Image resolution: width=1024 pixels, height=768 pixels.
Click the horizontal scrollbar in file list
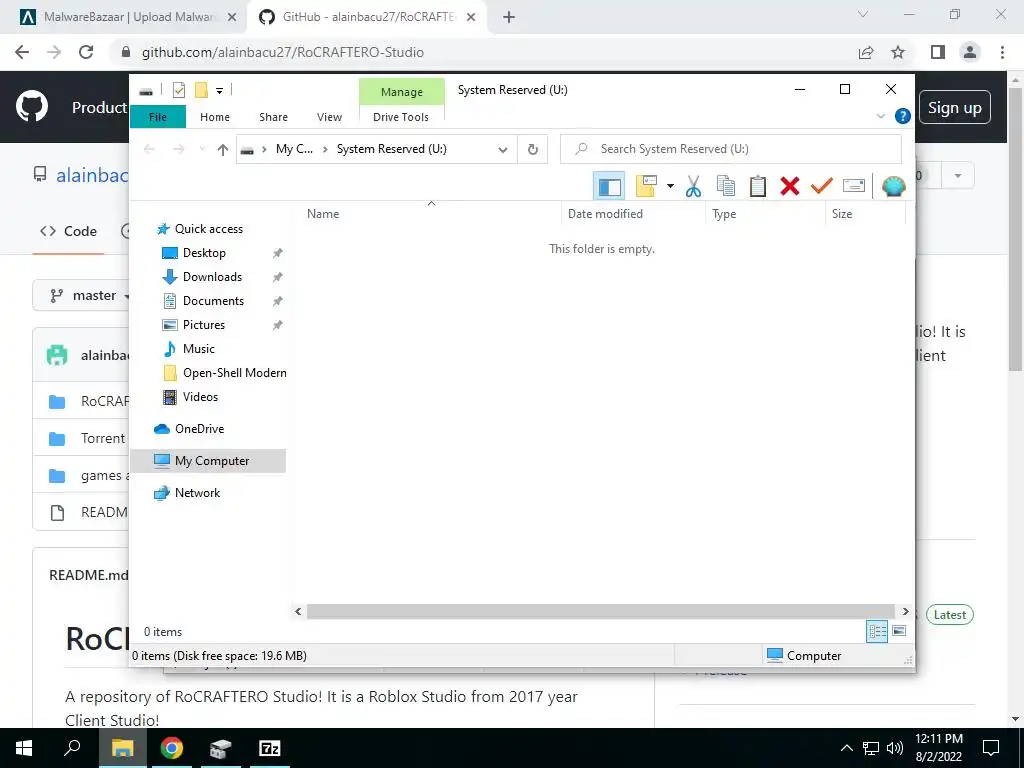pos(601,611)
